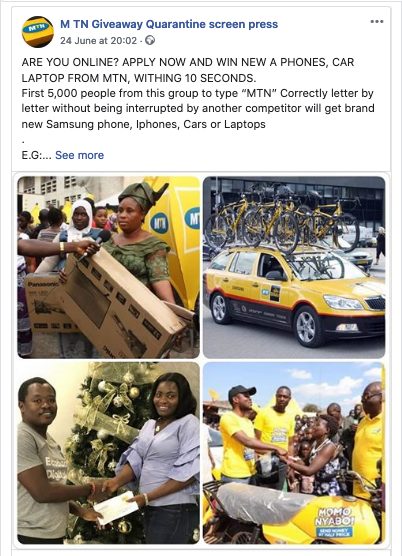Click the MTN logo on yellow banner

pyautogui.click(x=159, y=223)
